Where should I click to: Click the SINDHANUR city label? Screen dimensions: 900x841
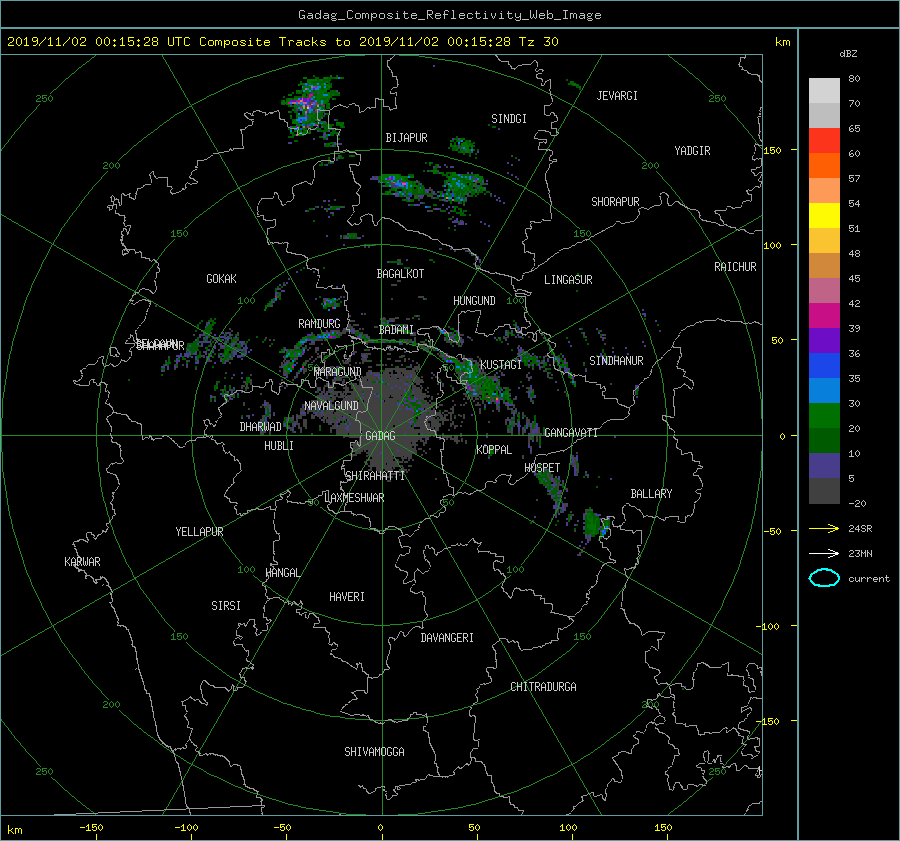click(x=616, y=361)
